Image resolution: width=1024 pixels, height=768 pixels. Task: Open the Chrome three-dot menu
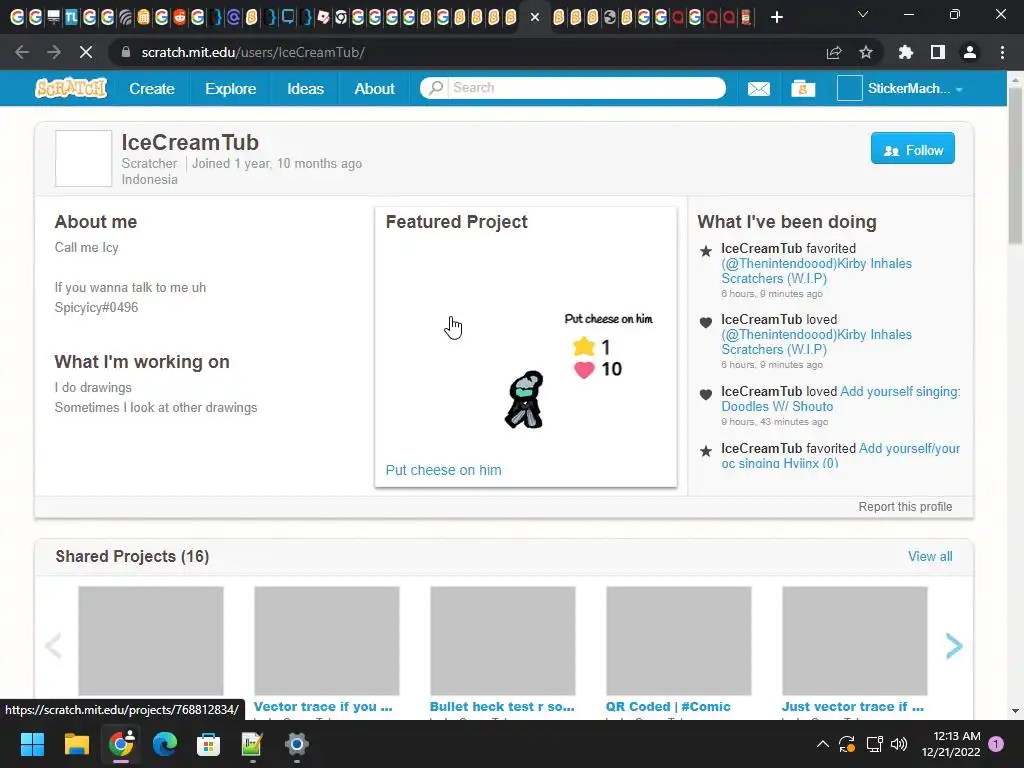[x=1002, y=52]
